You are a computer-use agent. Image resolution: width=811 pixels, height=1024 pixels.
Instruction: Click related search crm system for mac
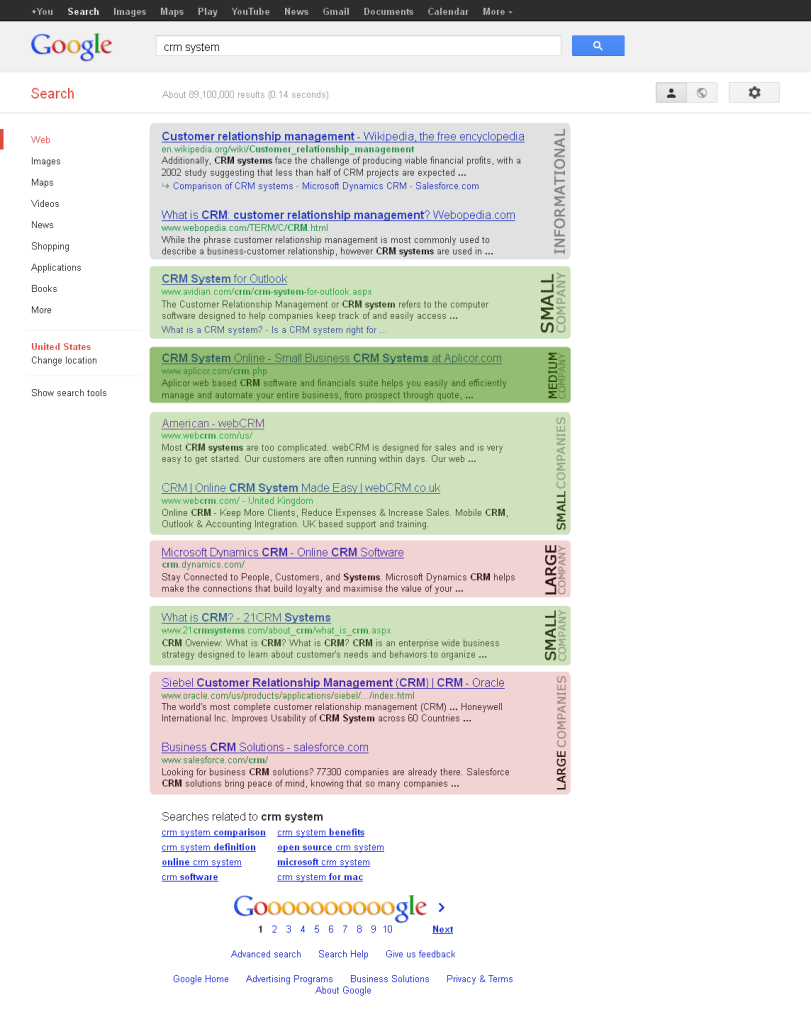[x=320, y=877]
